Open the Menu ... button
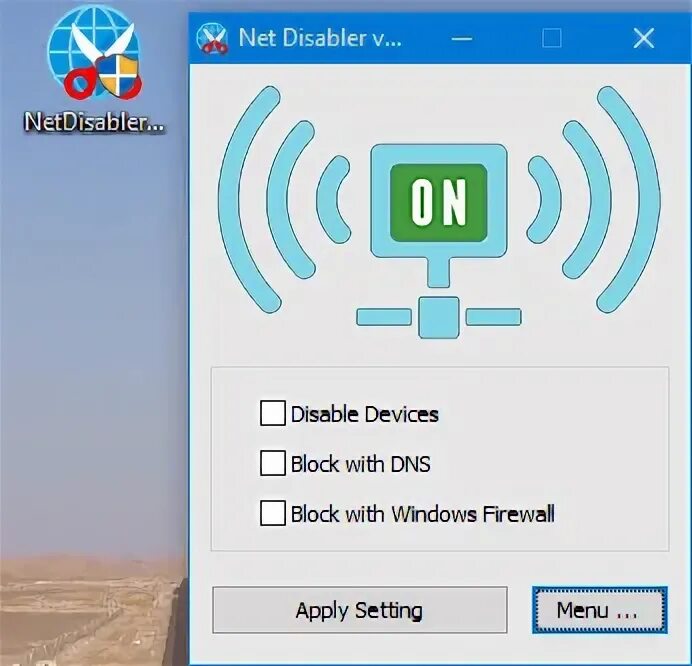 [x=600, y=610]
